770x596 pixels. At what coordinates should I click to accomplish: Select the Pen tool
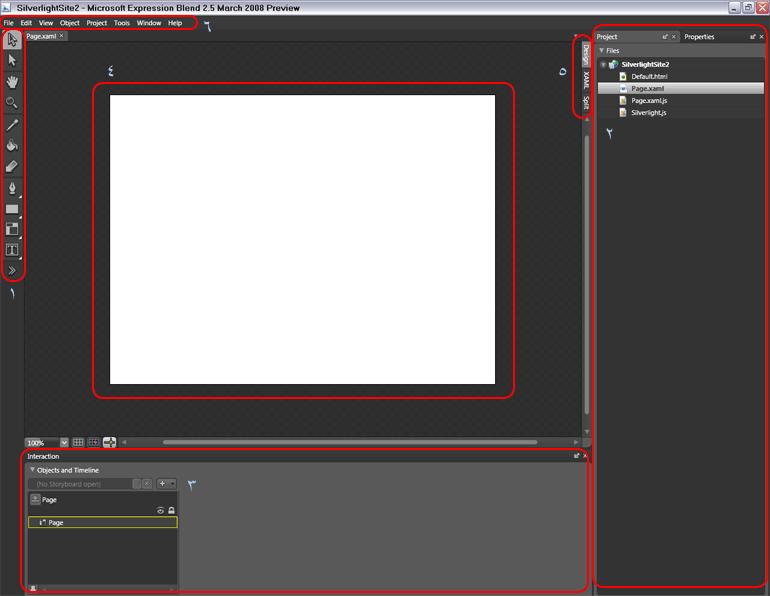pyautogui.click(x=12, y=188)
